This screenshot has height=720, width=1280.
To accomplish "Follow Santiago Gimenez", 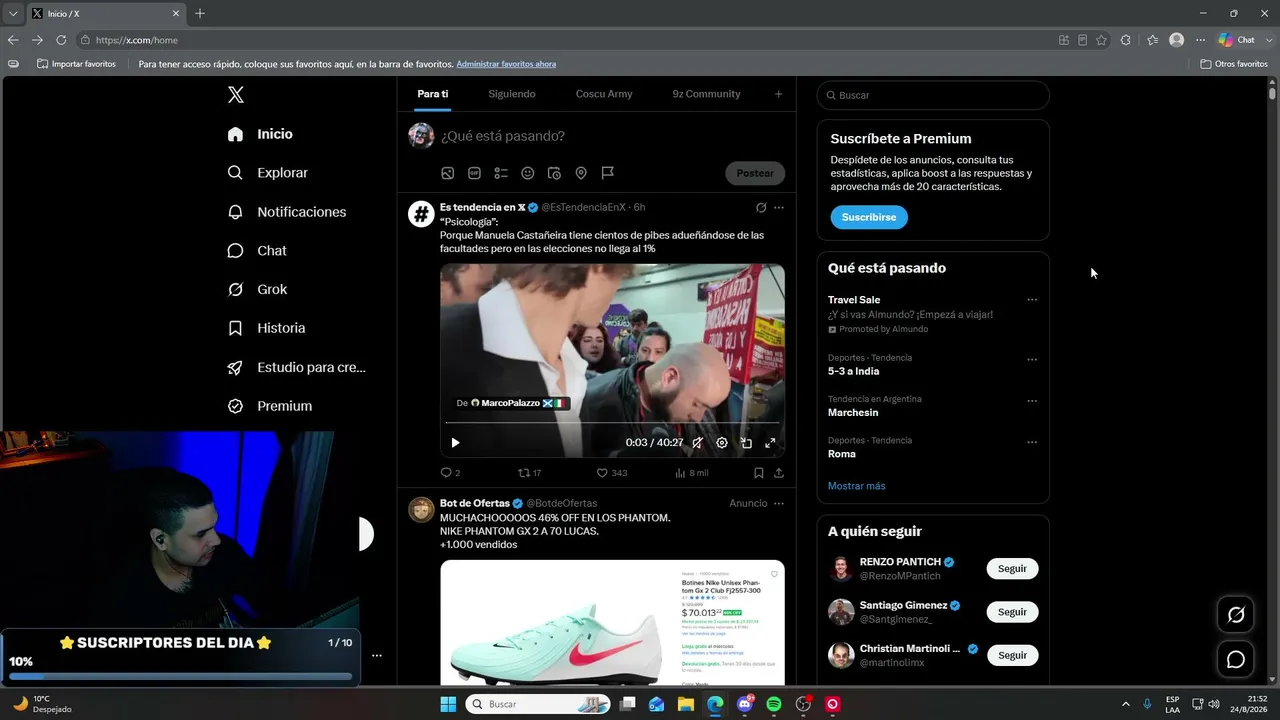I will coord(1012,612).
